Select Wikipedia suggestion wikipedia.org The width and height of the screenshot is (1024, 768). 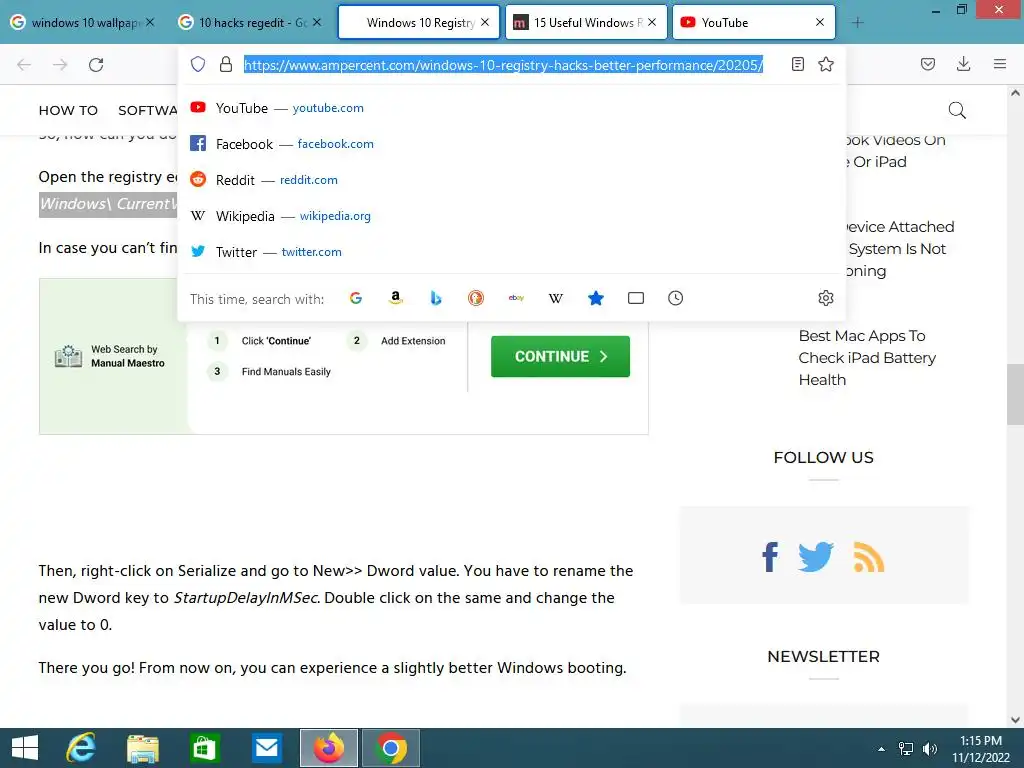point(511,216)
